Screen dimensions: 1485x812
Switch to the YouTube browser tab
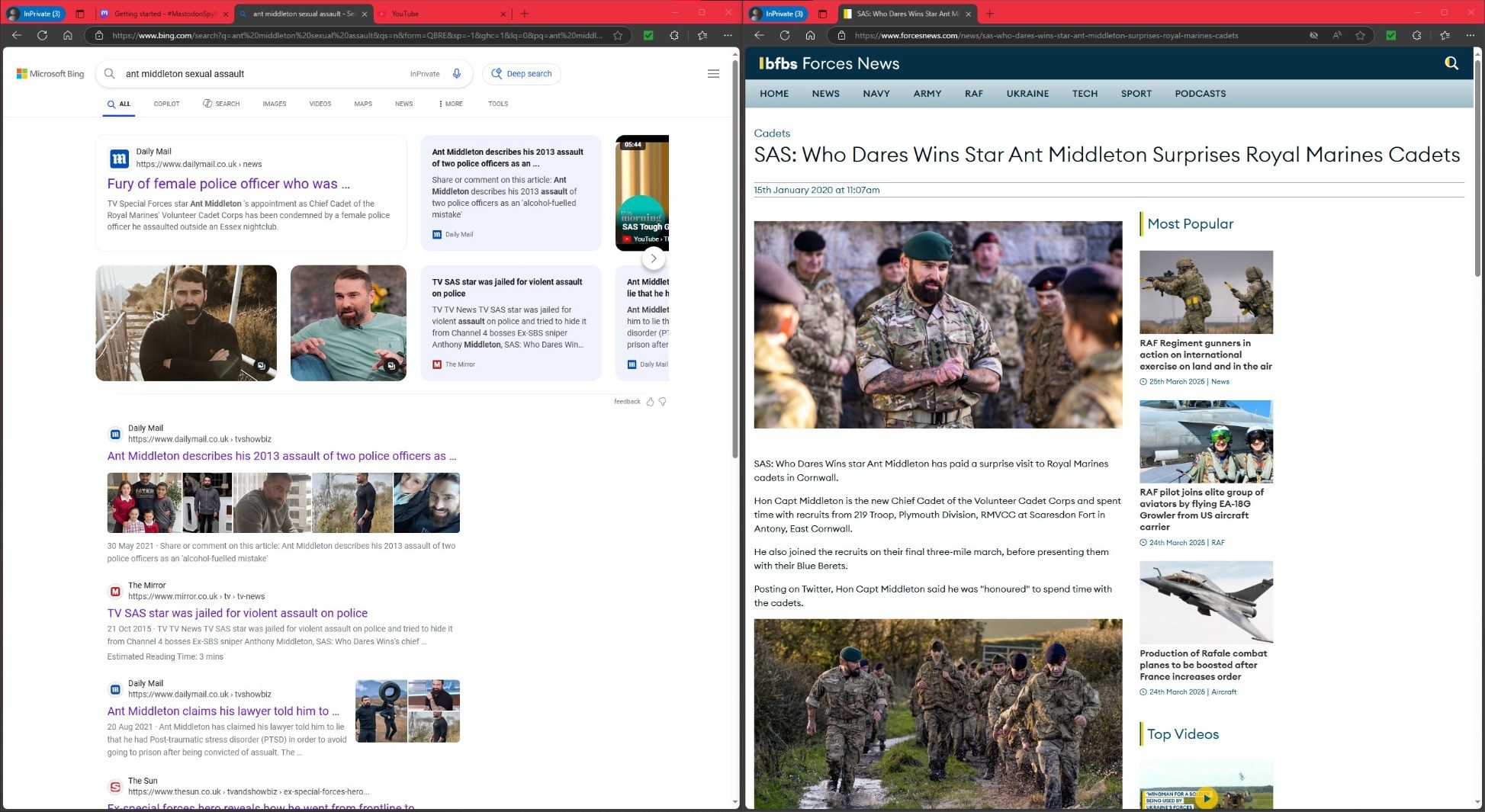click(442, 14)
